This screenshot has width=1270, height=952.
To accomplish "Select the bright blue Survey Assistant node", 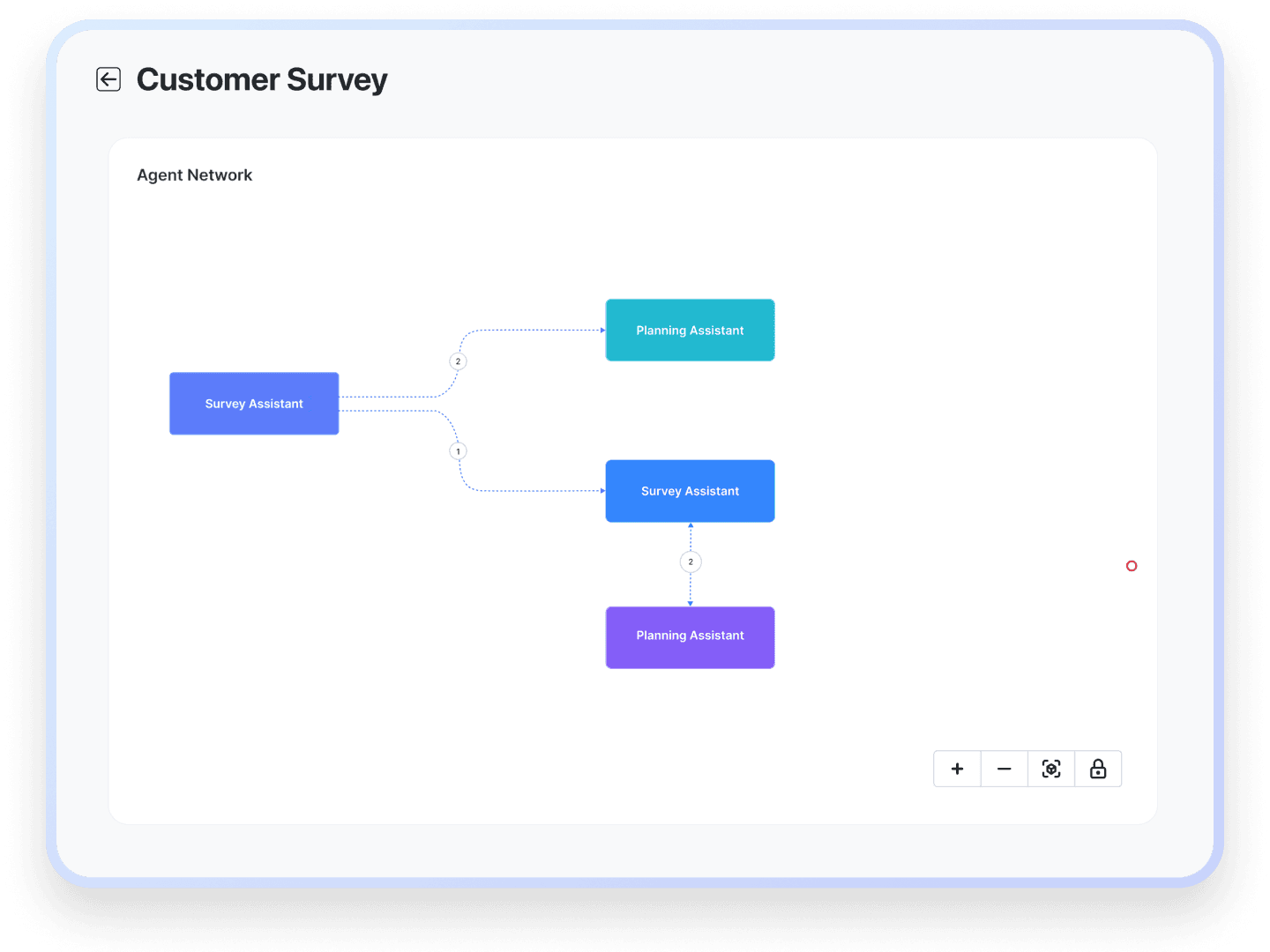I will coord(690,491).
